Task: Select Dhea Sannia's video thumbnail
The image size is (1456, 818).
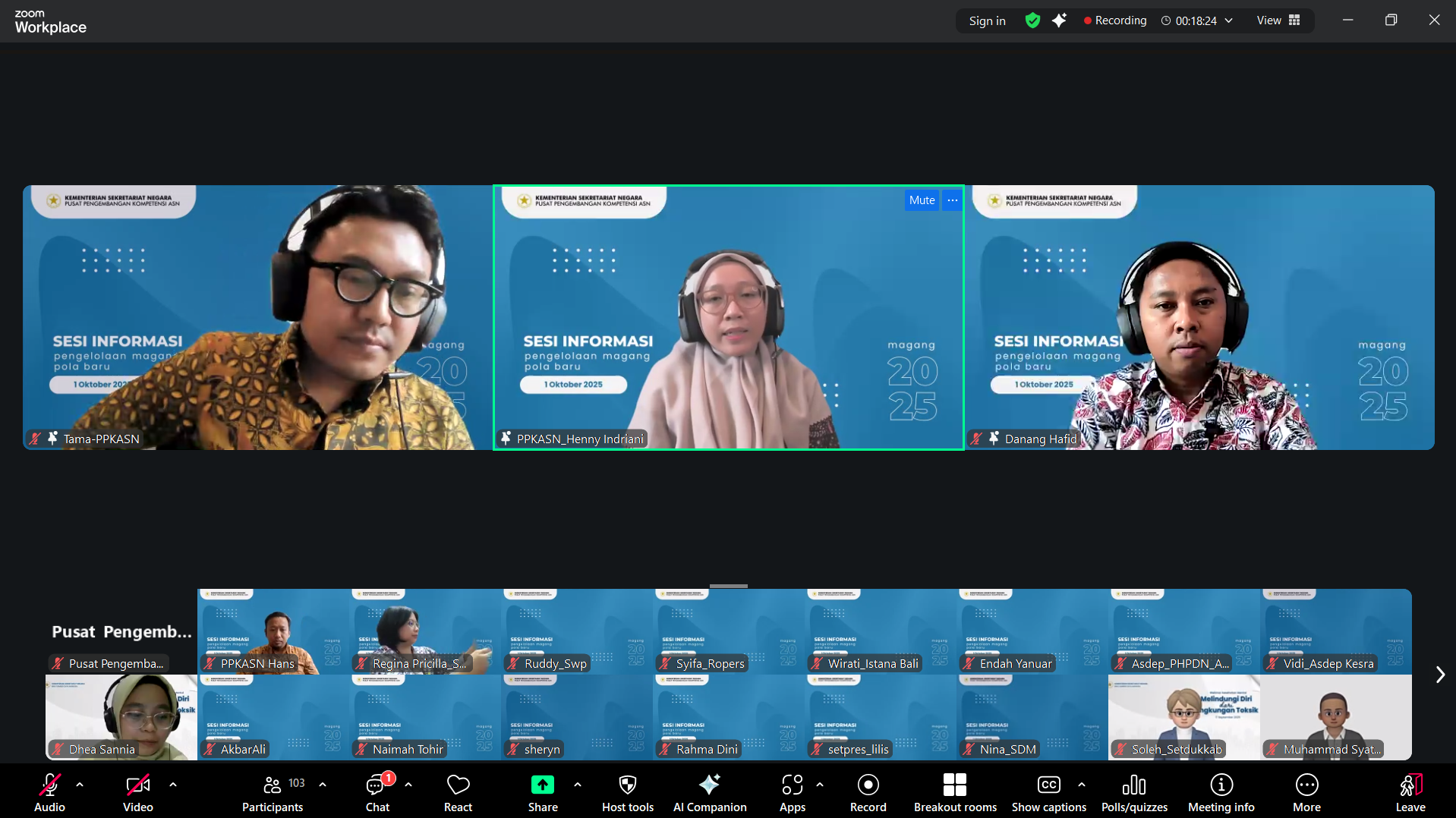Action: (121, 717)
